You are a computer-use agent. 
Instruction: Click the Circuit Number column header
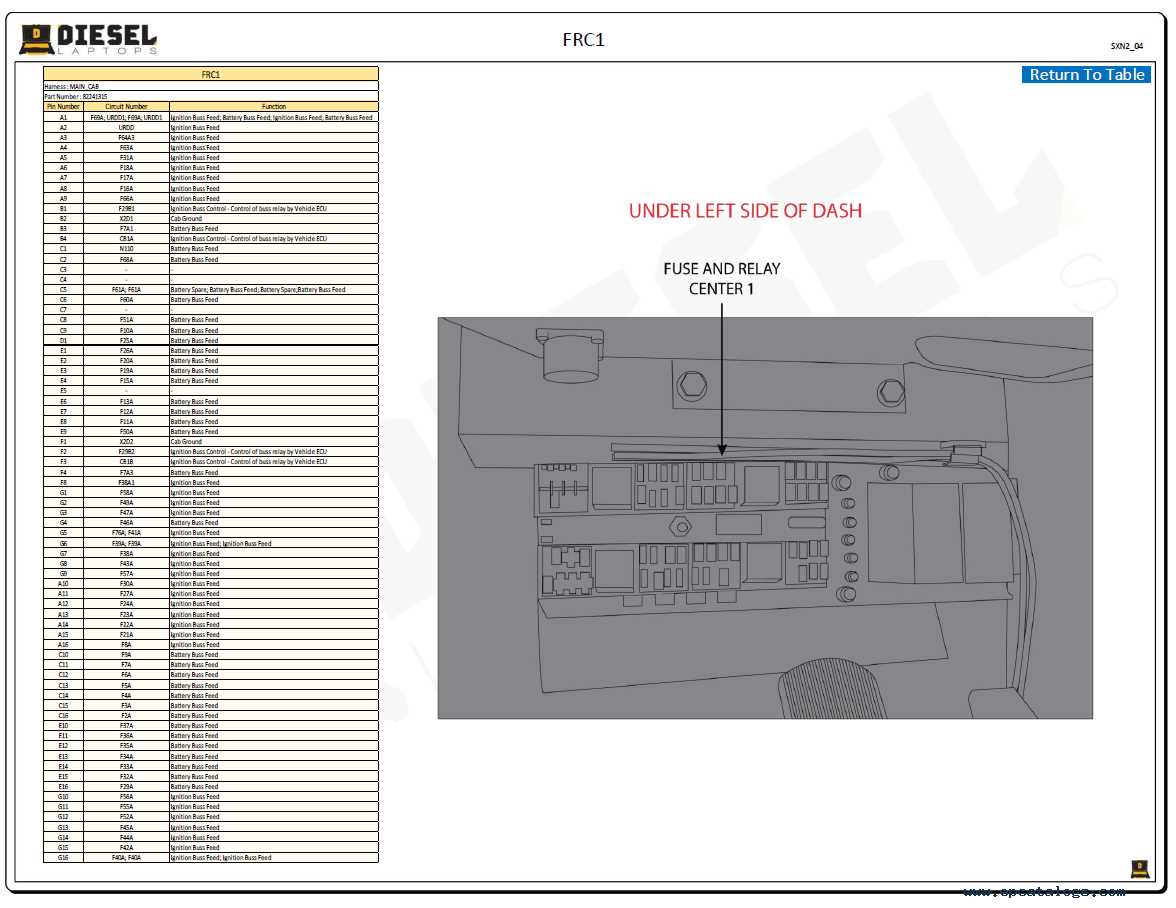(126, 106)
